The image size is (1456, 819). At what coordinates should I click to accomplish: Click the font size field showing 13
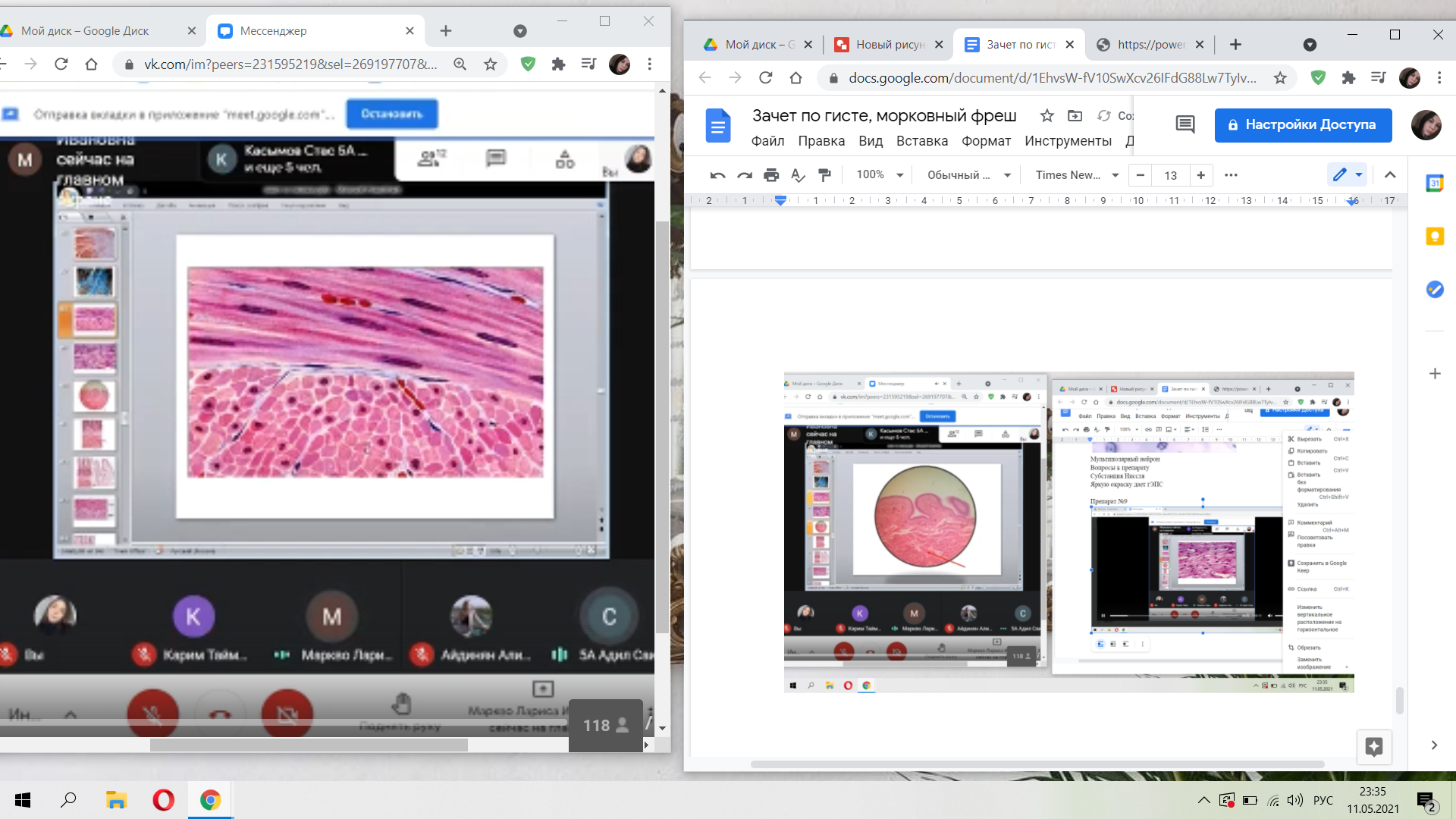(1171, 175)
